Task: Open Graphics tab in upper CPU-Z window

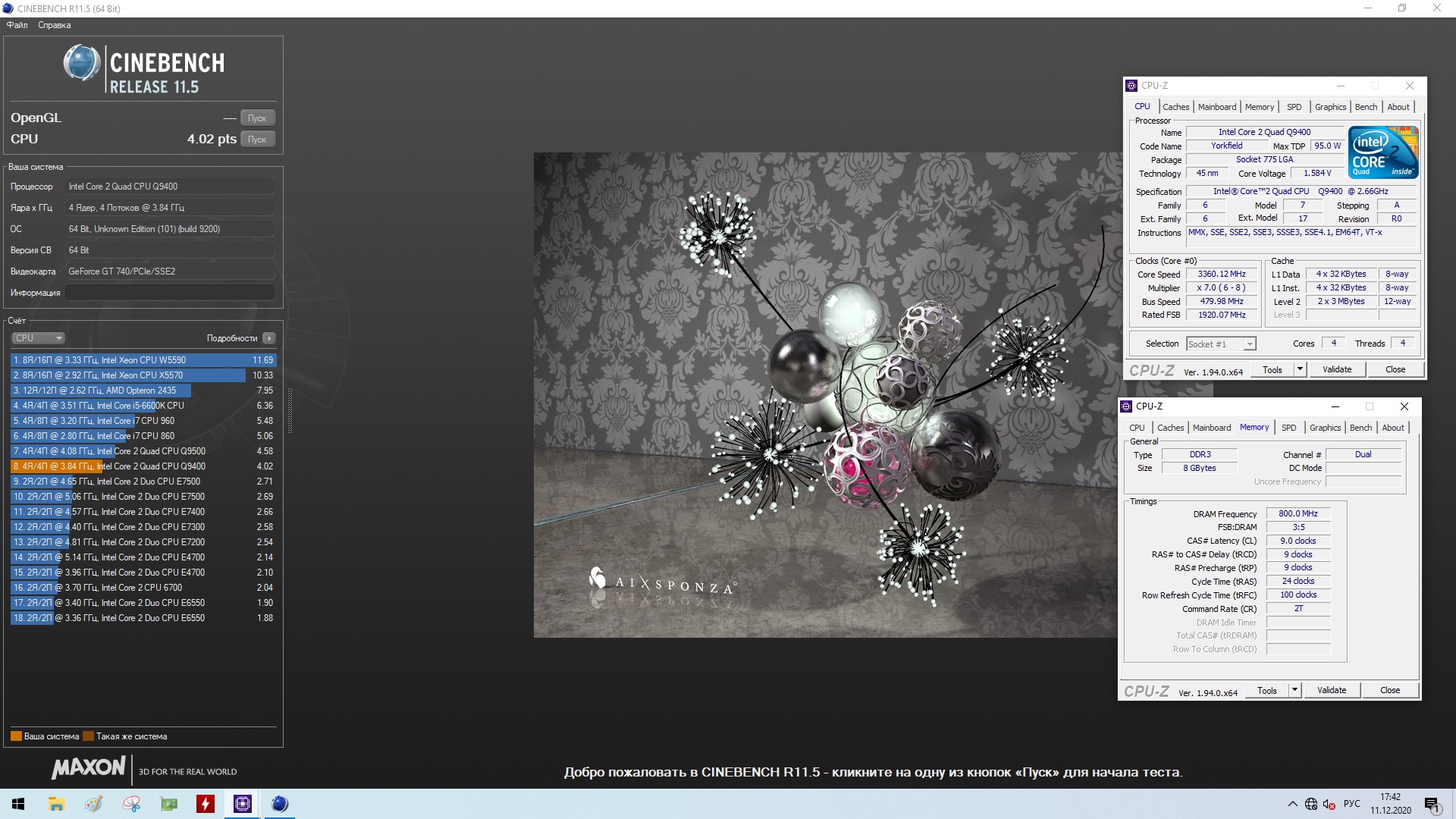Action: (1331, 107)
